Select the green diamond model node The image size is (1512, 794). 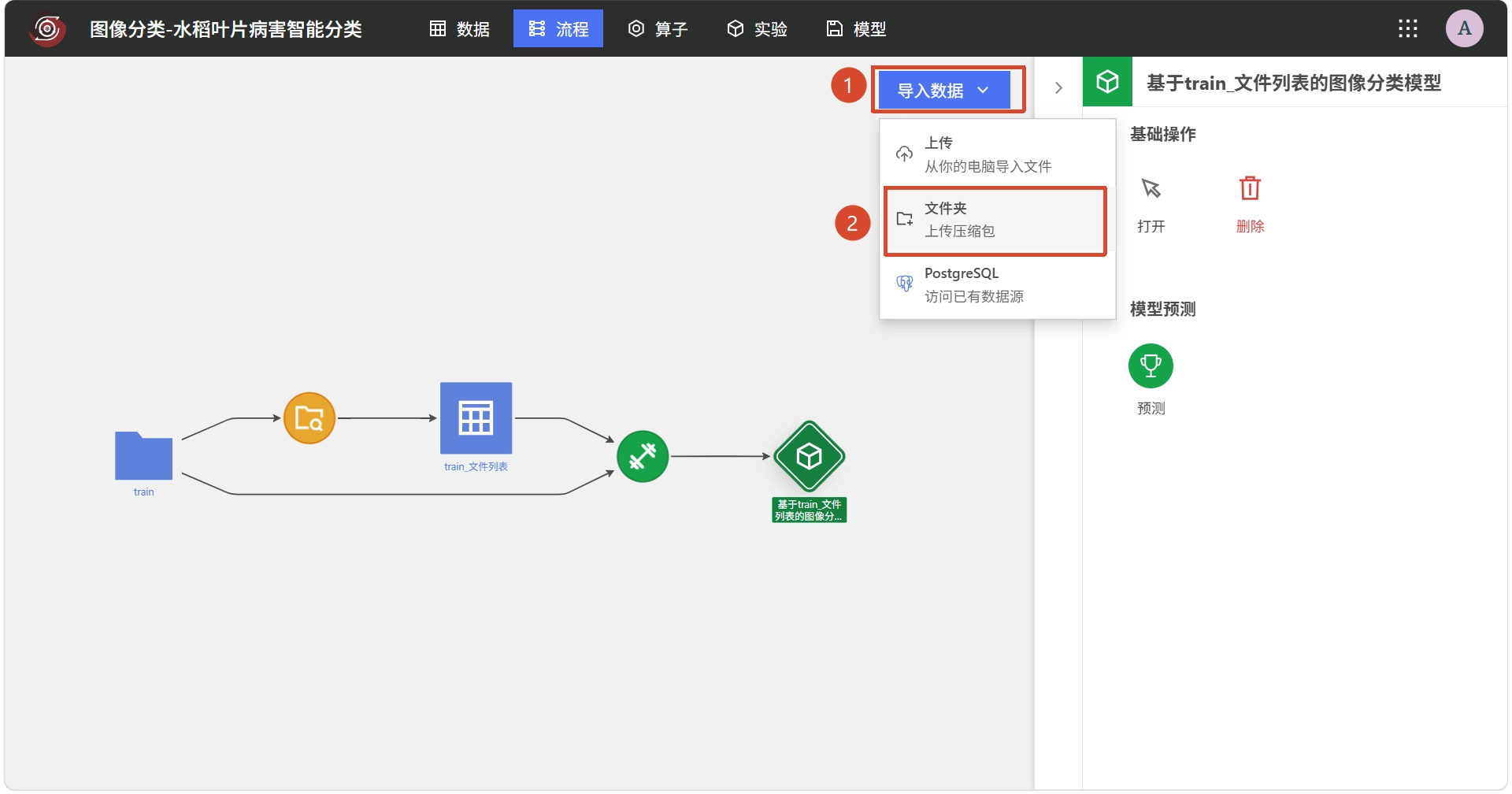(810, 457)
